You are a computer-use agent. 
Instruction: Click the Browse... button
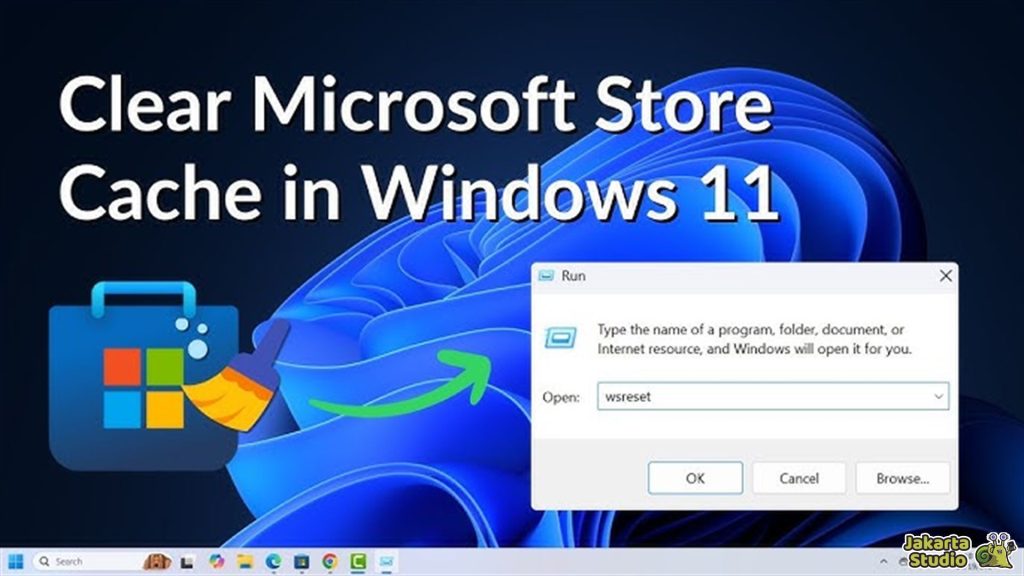pos(902,478)
